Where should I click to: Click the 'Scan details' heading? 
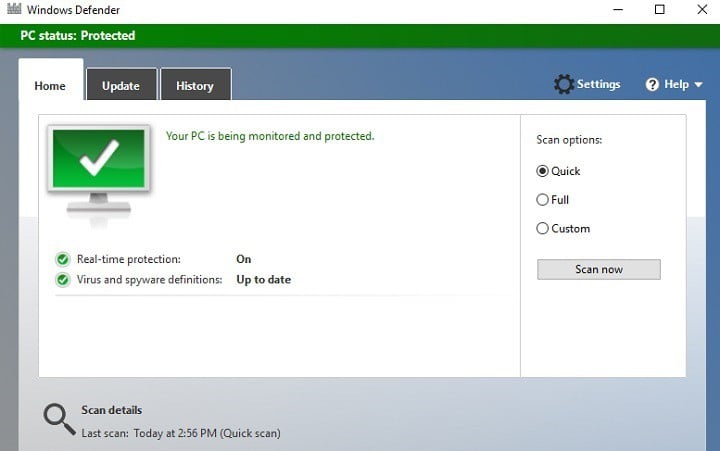pos(112,410)
